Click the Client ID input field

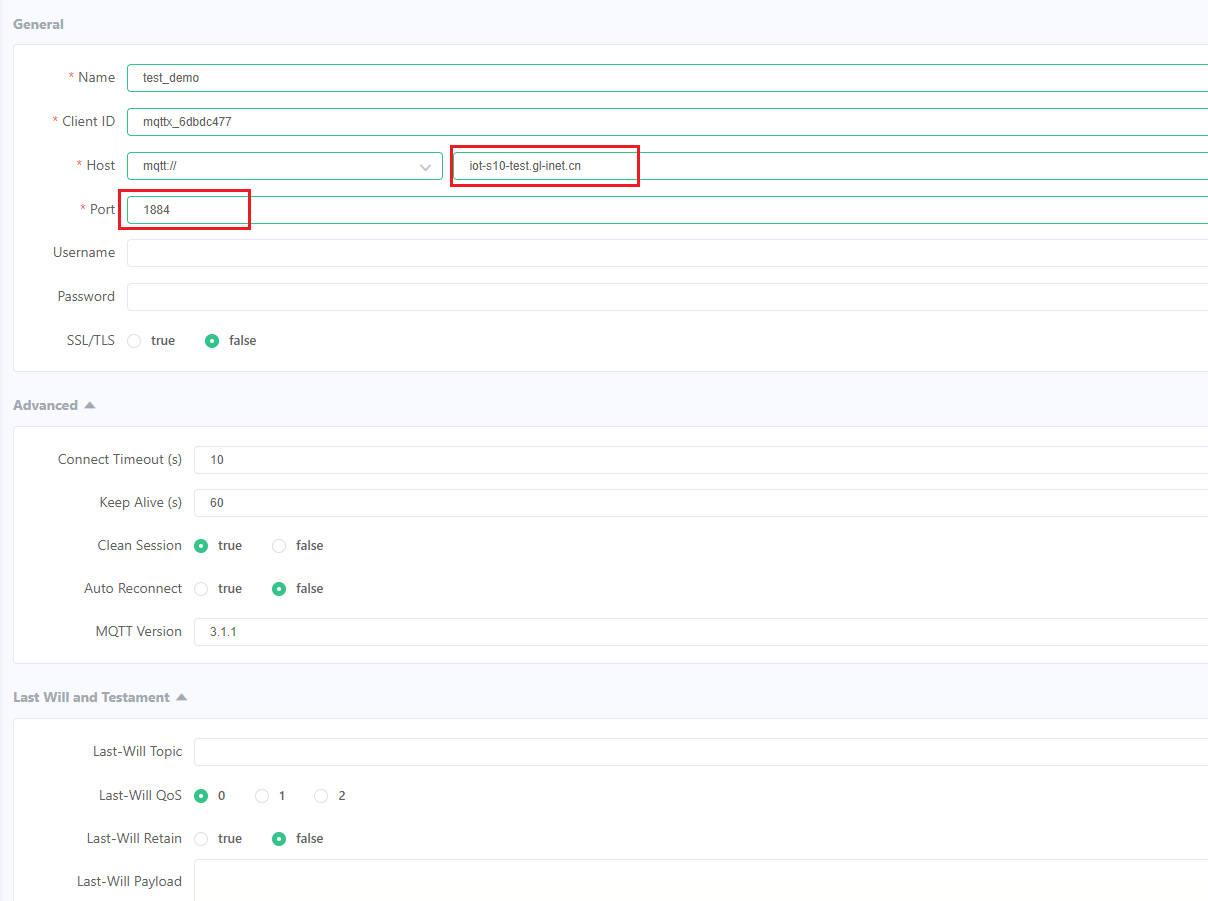click(x=667, y=122)
